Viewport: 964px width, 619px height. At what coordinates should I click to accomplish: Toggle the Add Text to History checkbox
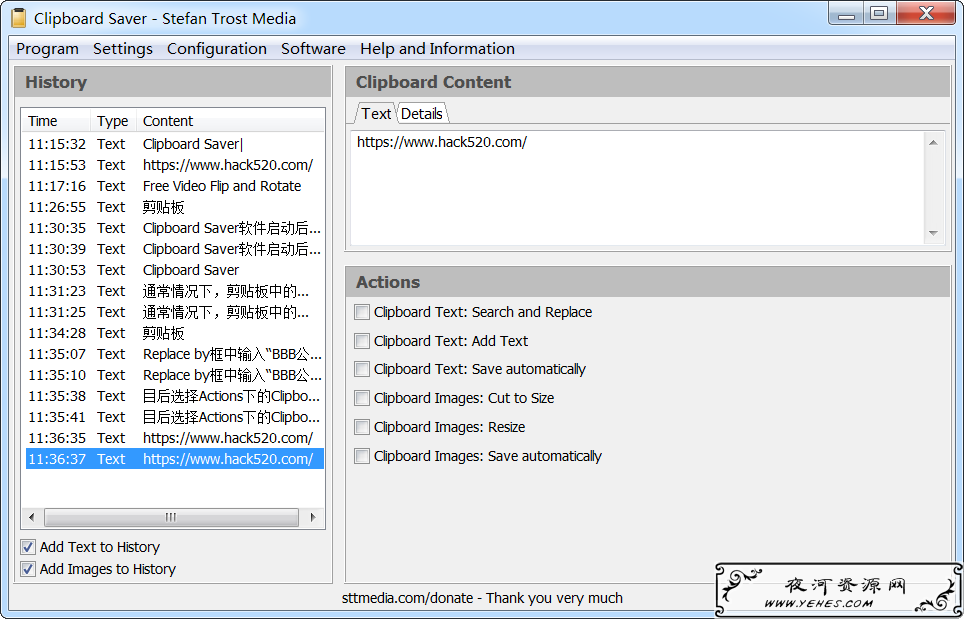28,547
